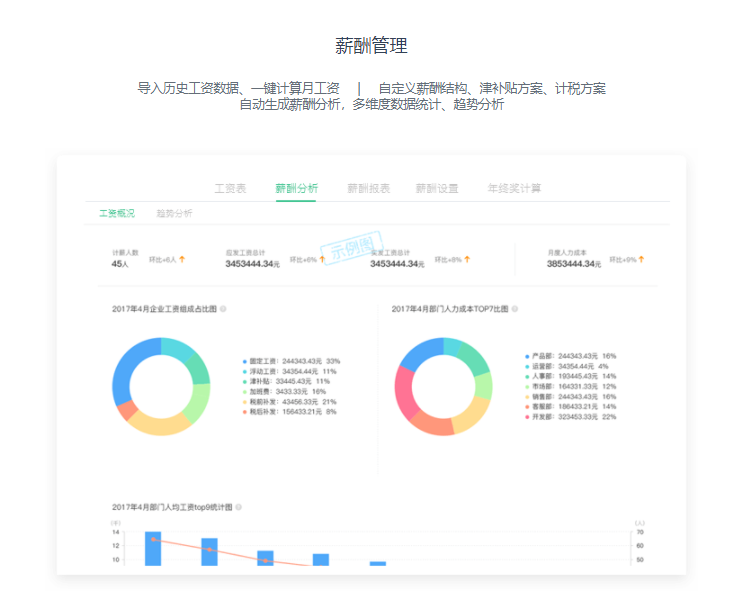Click the 津补贴 legend entry

pyautogui.click(x=286, y=381)
